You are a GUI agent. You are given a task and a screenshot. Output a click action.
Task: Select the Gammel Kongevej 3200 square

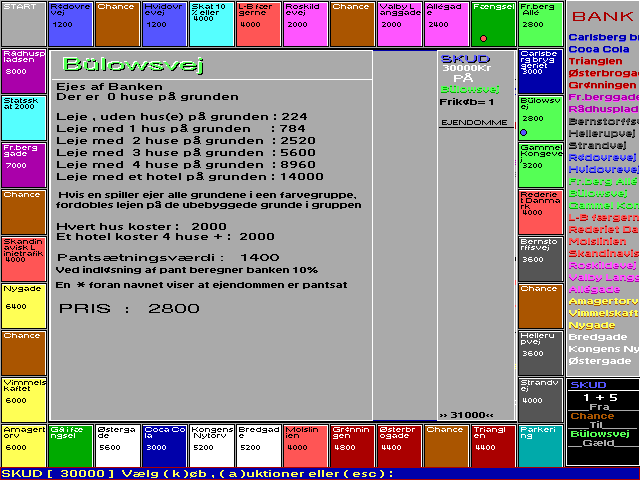541,165
